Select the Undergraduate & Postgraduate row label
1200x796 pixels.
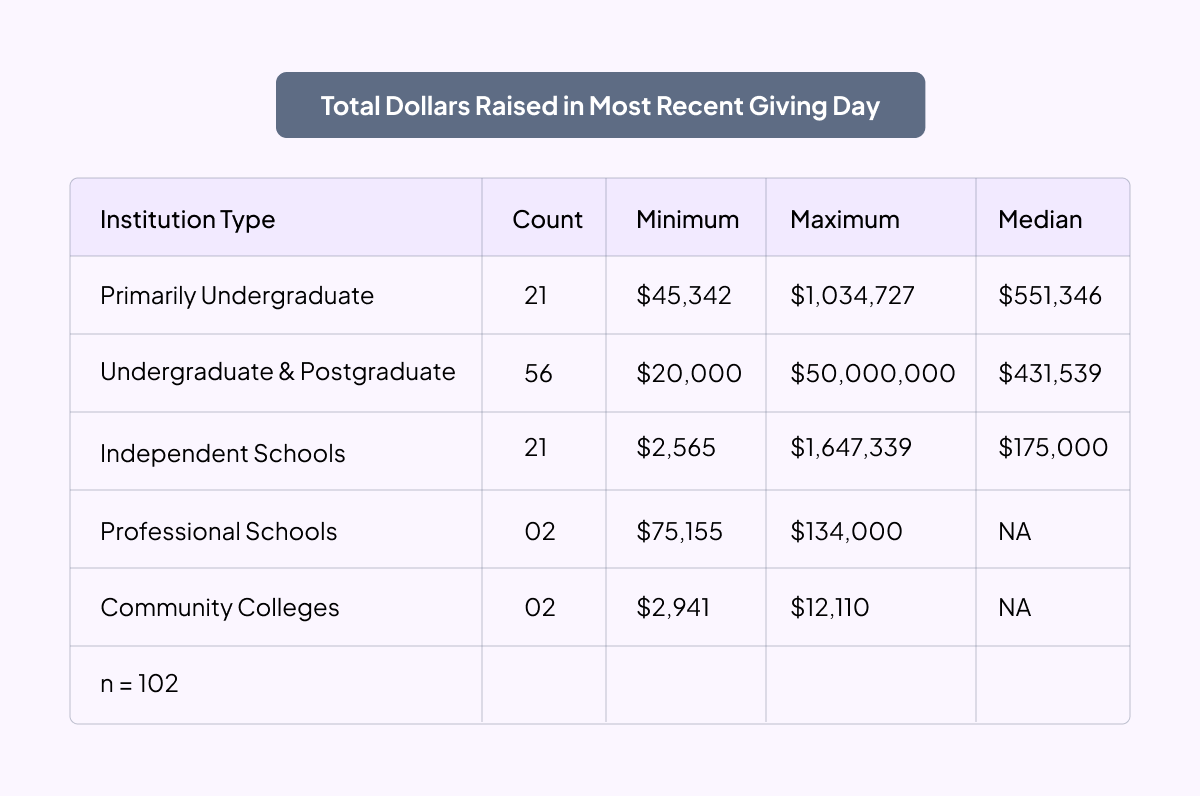pyautogui.click(x=277, y=373)
